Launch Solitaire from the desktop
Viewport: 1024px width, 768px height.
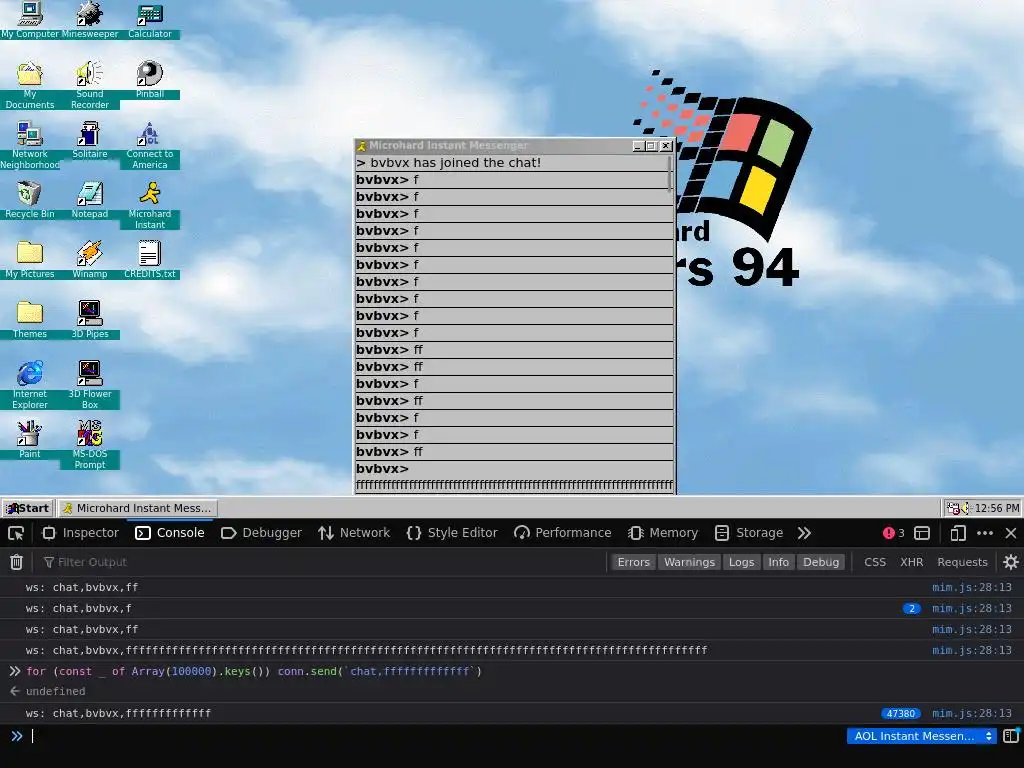pos(89,140)
